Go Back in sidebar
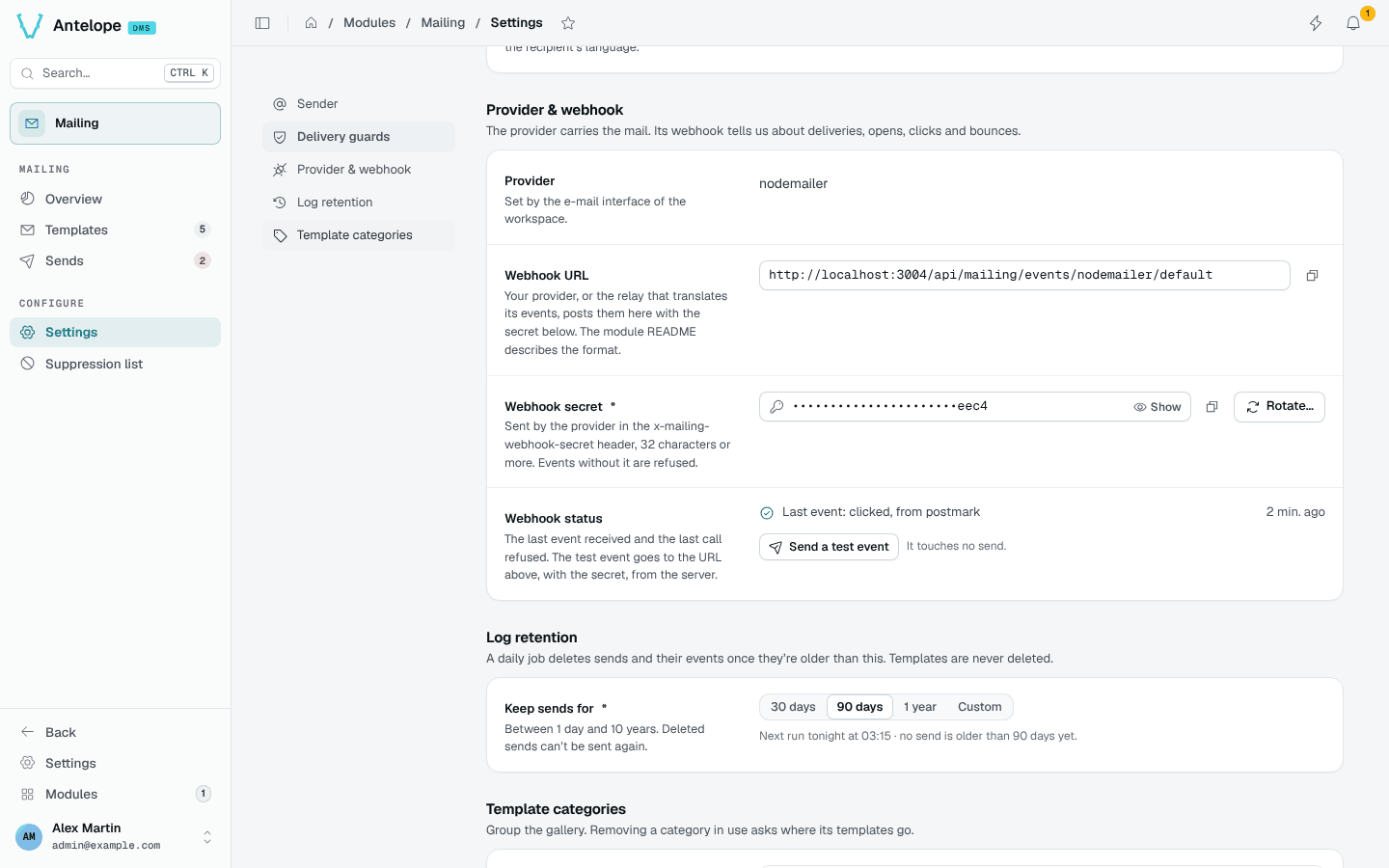Viewport: 1389px width, 868px height. (115, 732)
